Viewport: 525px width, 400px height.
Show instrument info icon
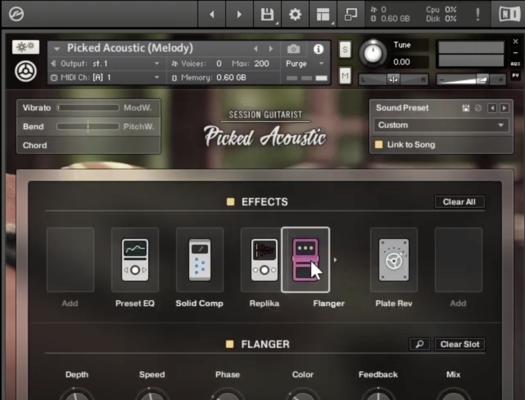coord(318,49)
